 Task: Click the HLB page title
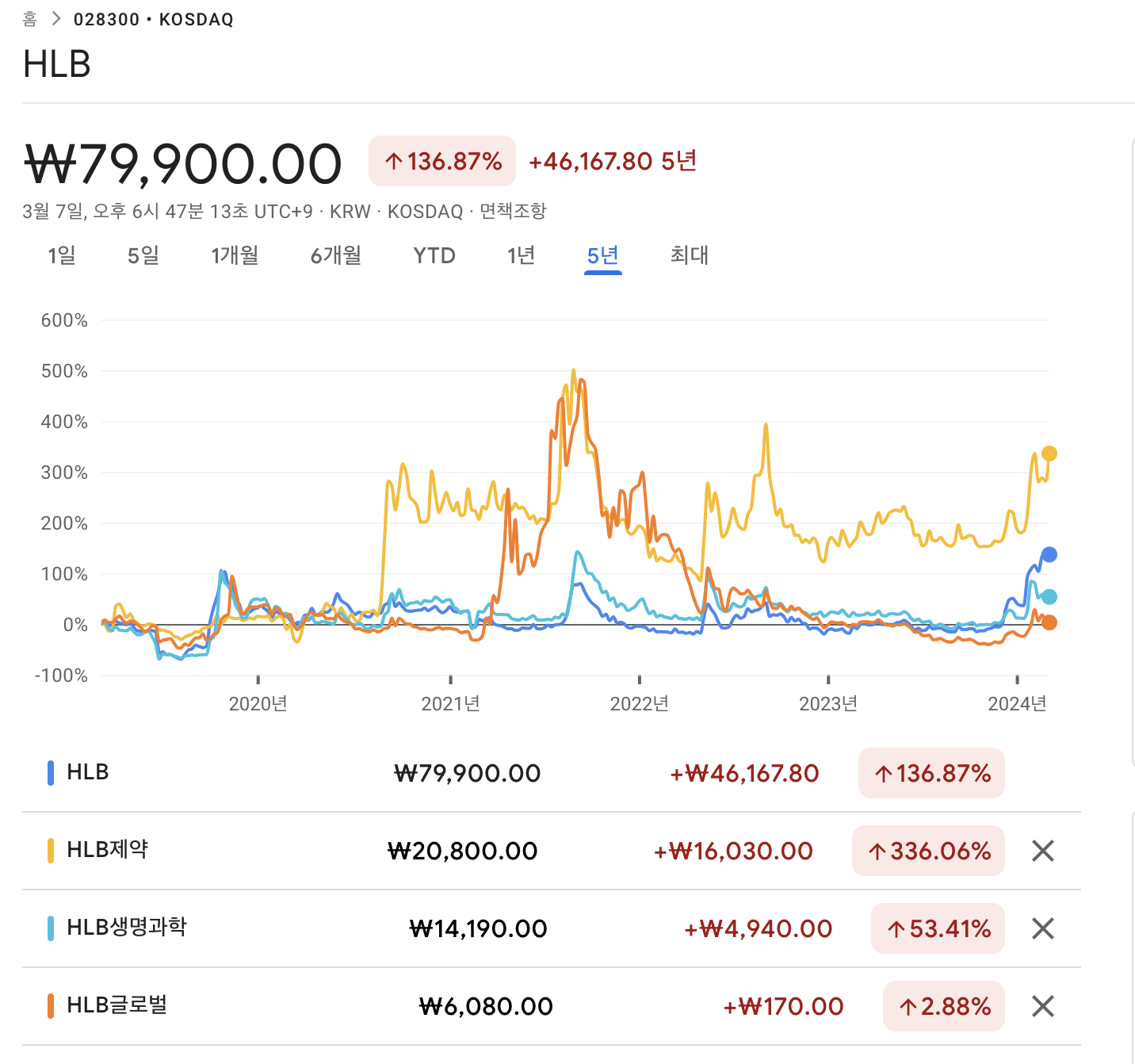(x=57, y=64)
